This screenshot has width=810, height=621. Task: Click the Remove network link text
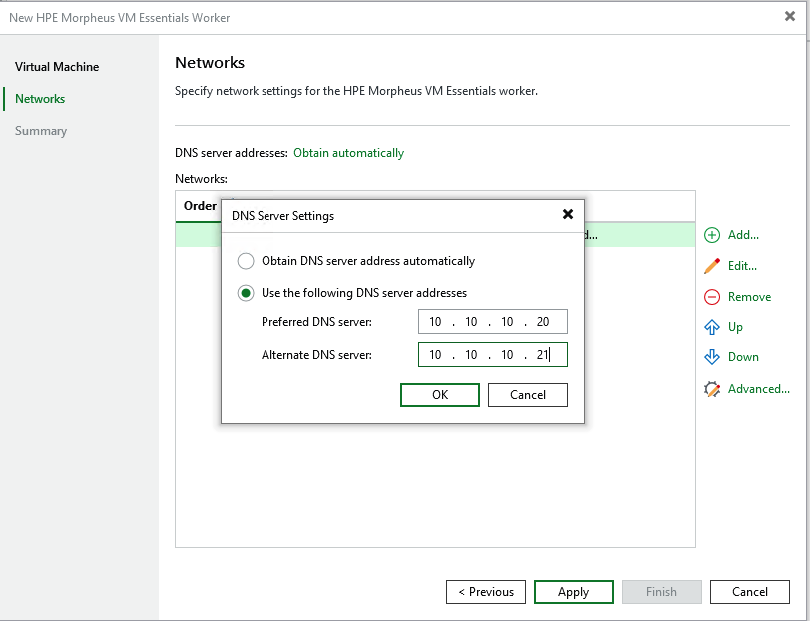click(x=749, y=297)
